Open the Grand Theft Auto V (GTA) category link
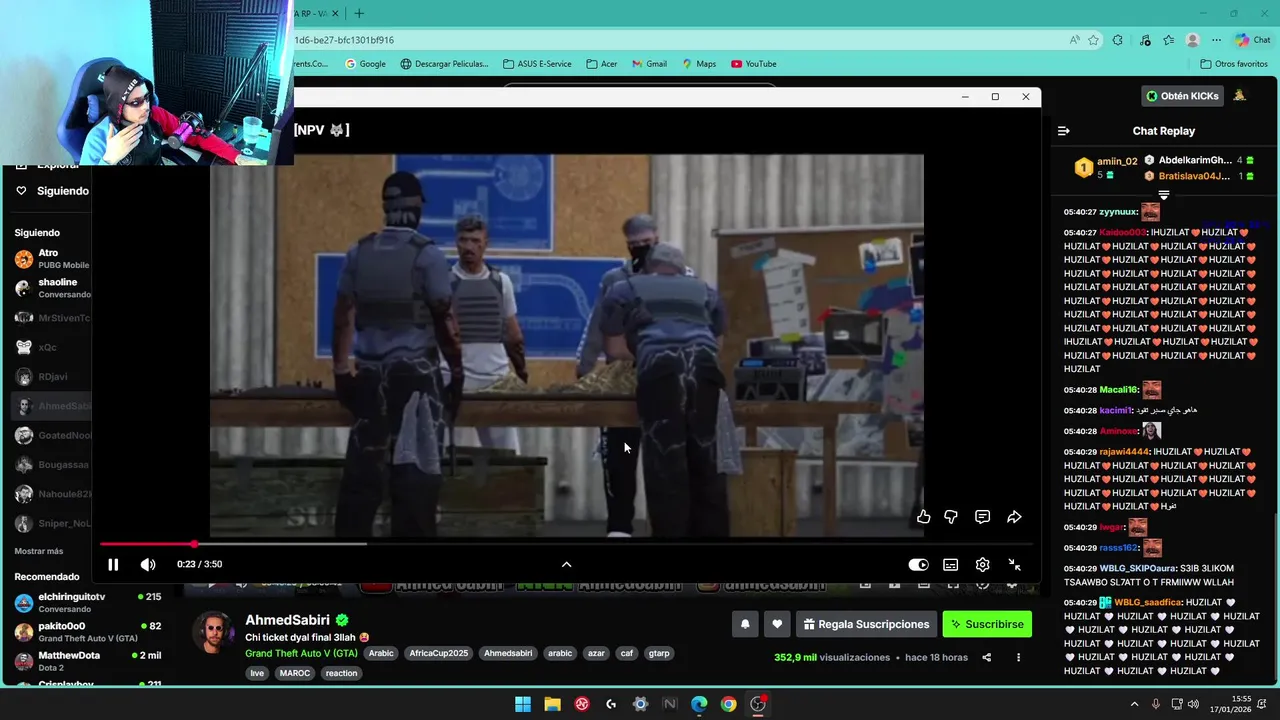 pos(301,653)
